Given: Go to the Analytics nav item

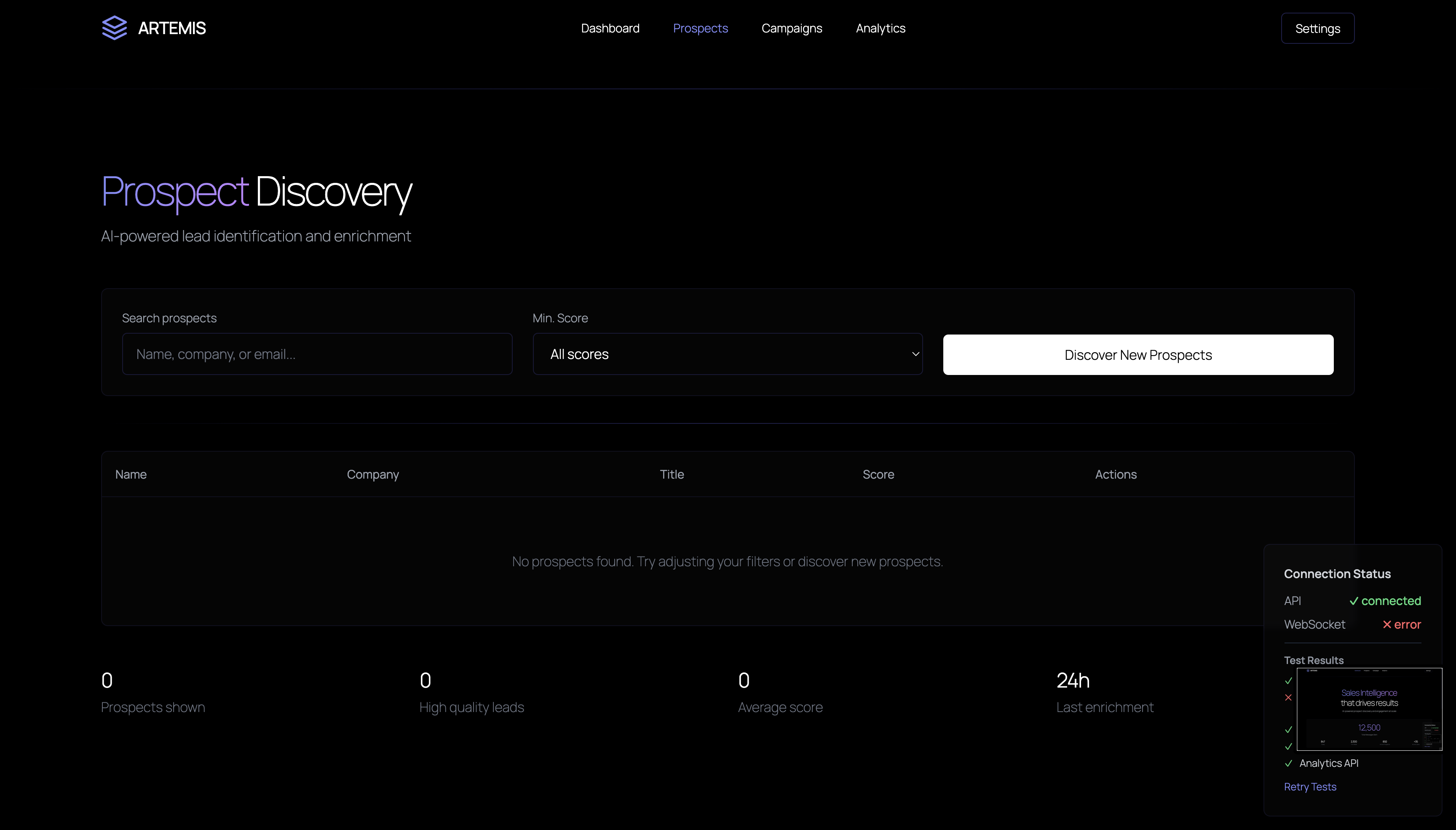Looking at the screenshot, I should pos(880,28).
